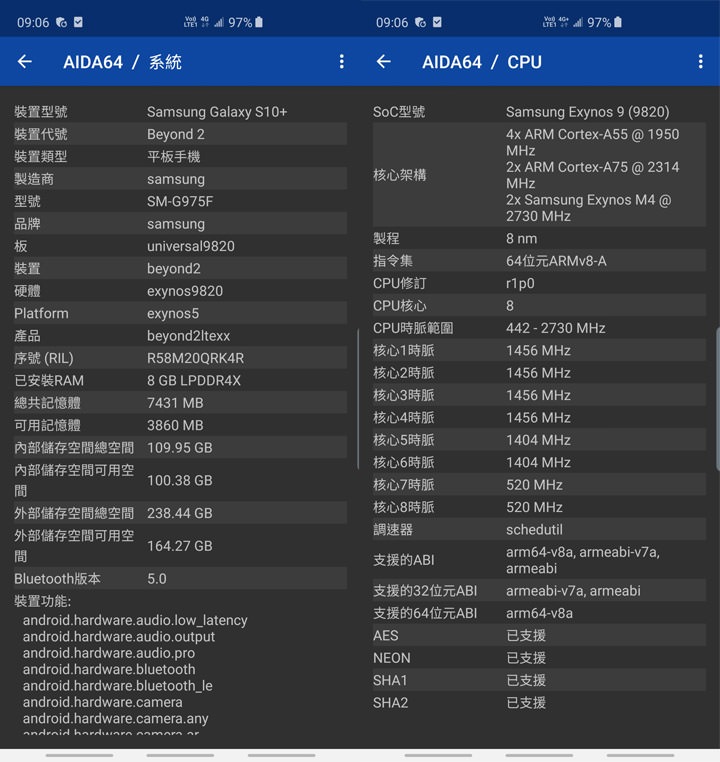The width and height of the screenshot is (720, 762).
Task: Tap the AIDA64 / 系統 title
Action: pos(122,62)
